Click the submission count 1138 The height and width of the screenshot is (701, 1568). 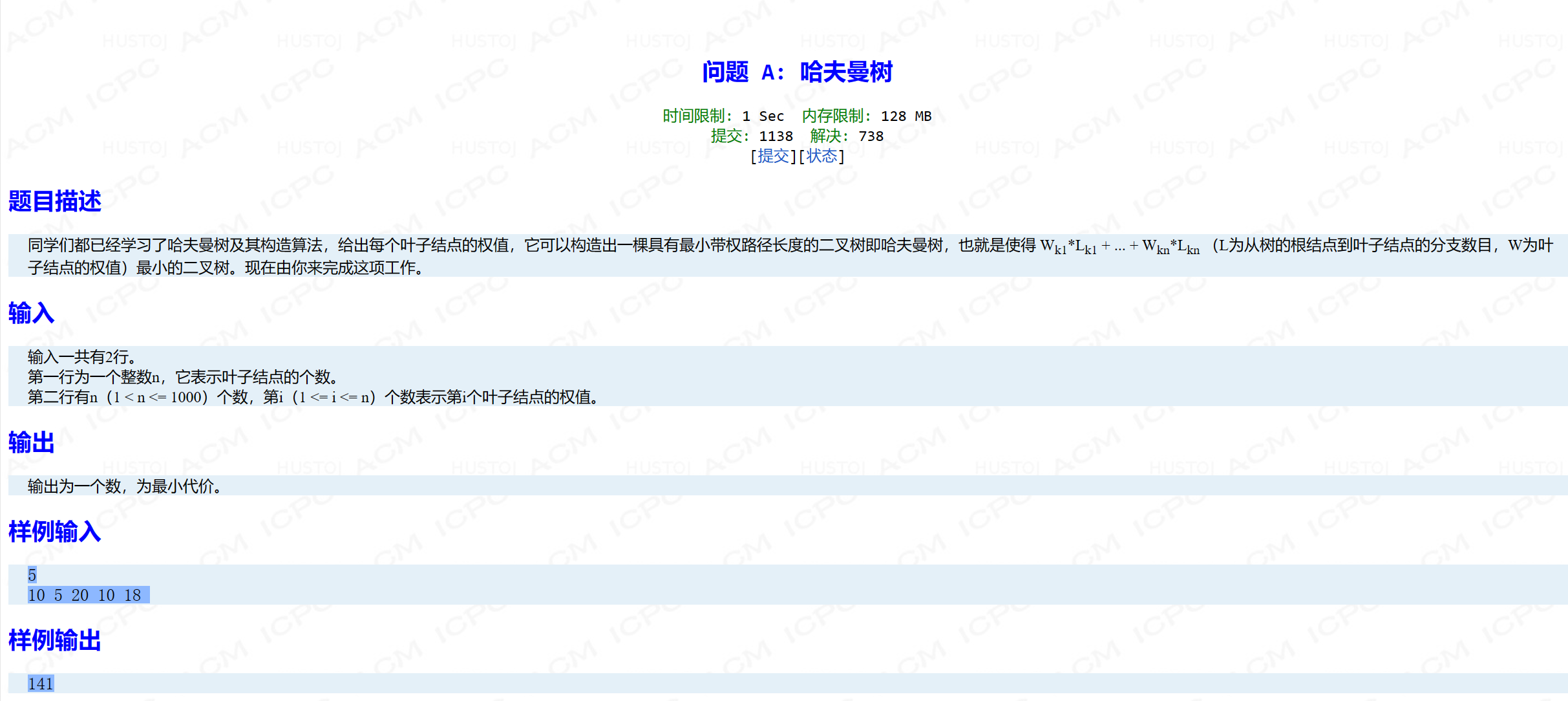click(776, 136)
